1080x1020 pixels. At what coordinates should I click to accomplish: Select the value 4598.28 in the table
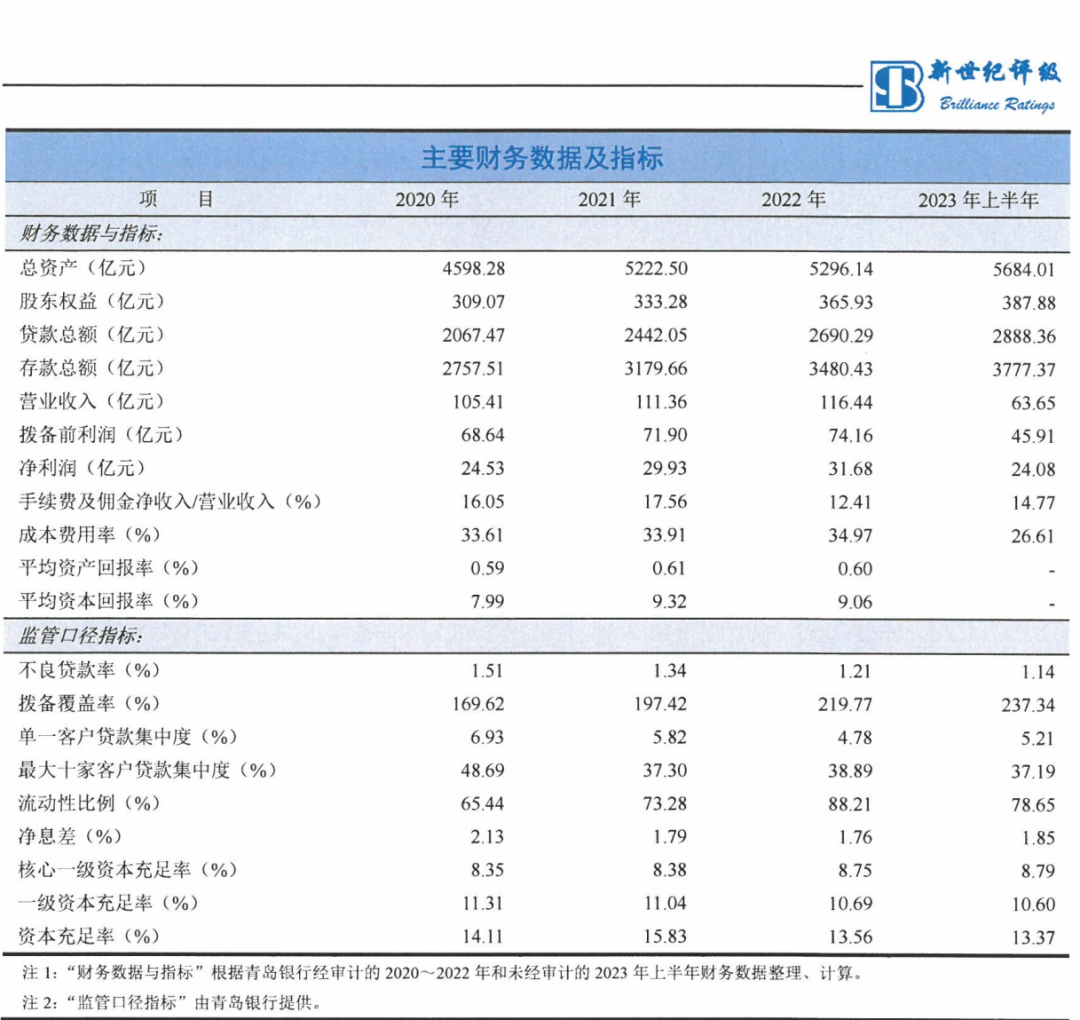click(x=475, y=268)
